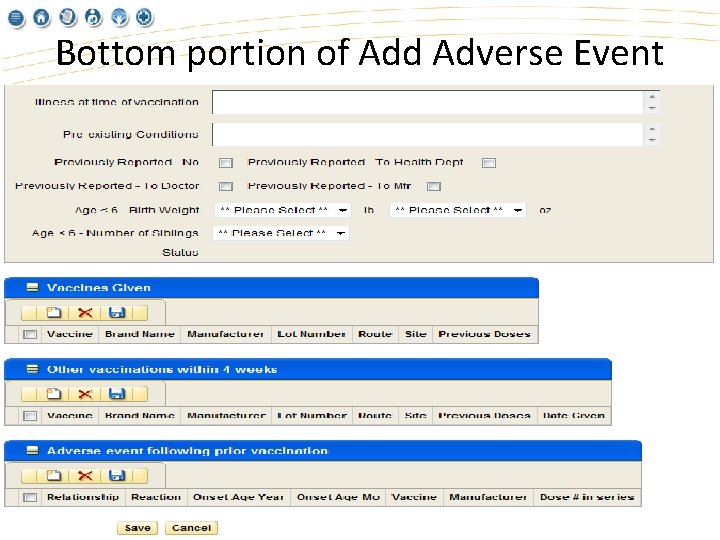Sort by Lot Number in Vaccines Given

tap(311, 334)
